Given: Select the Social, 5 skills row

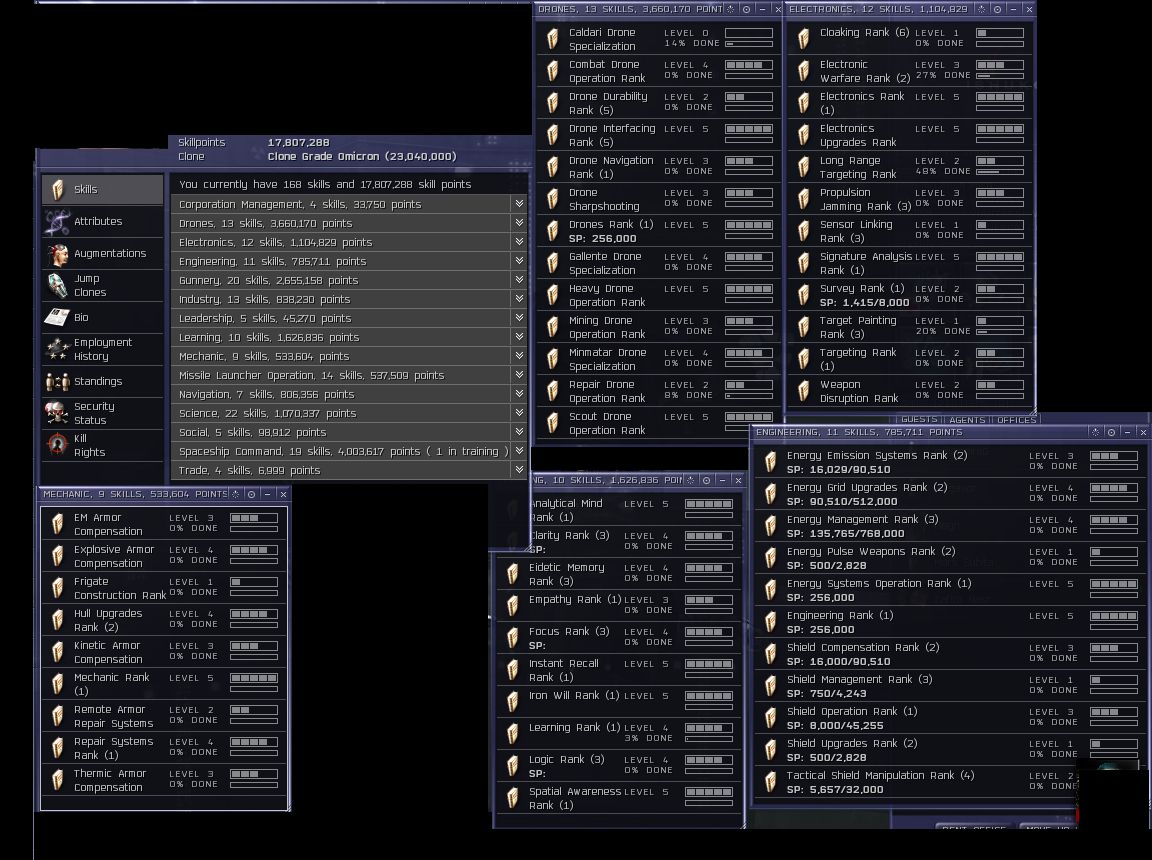Looking at the screenshot, I should point(349,433).
